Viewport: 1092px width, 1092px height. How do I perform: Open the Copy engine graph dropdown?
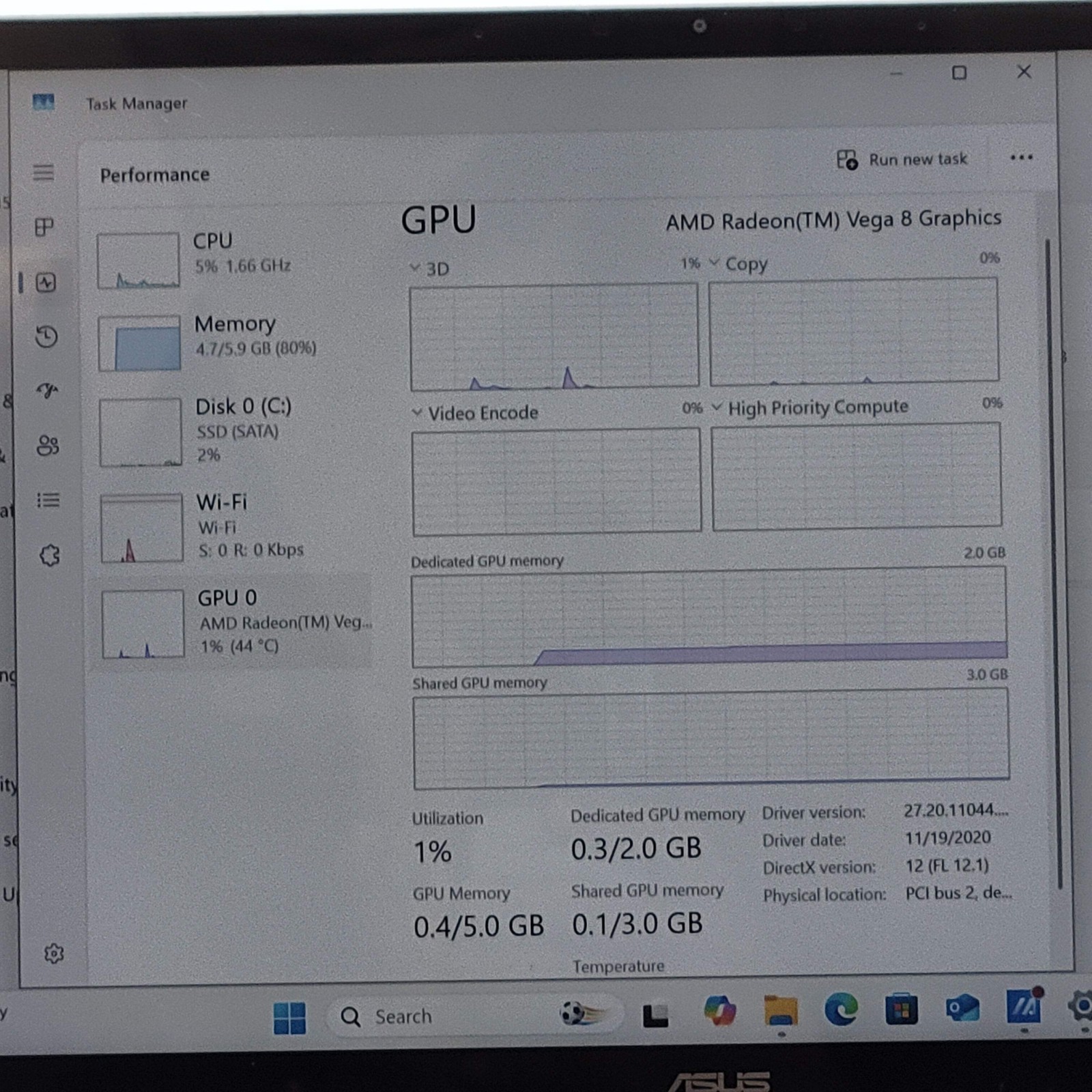715,262
